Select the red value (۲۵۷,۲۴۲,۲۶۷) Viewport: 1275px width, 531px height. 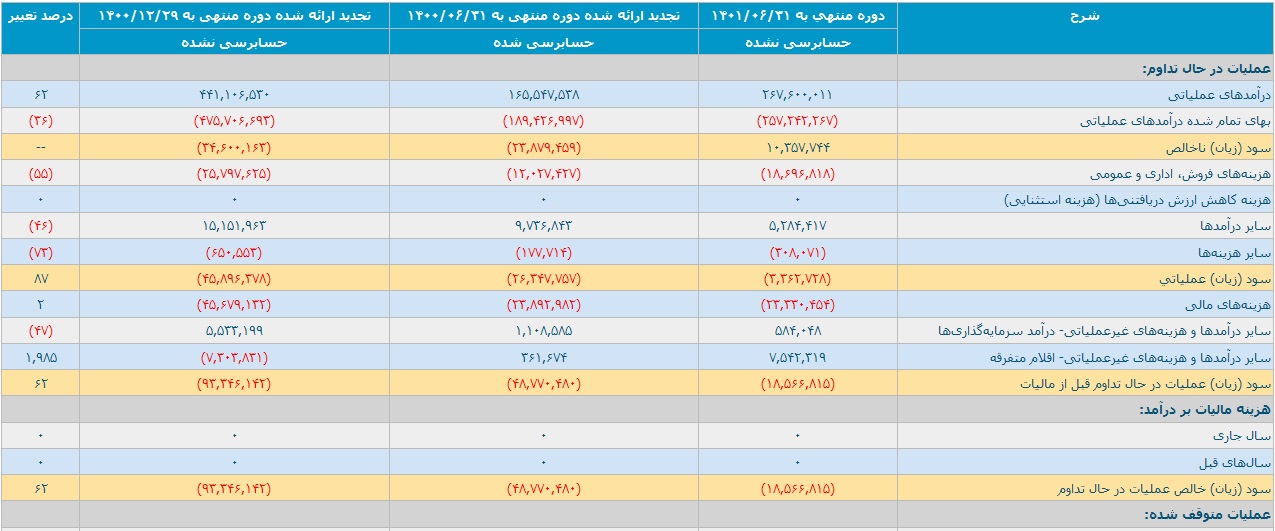[797, 121]
